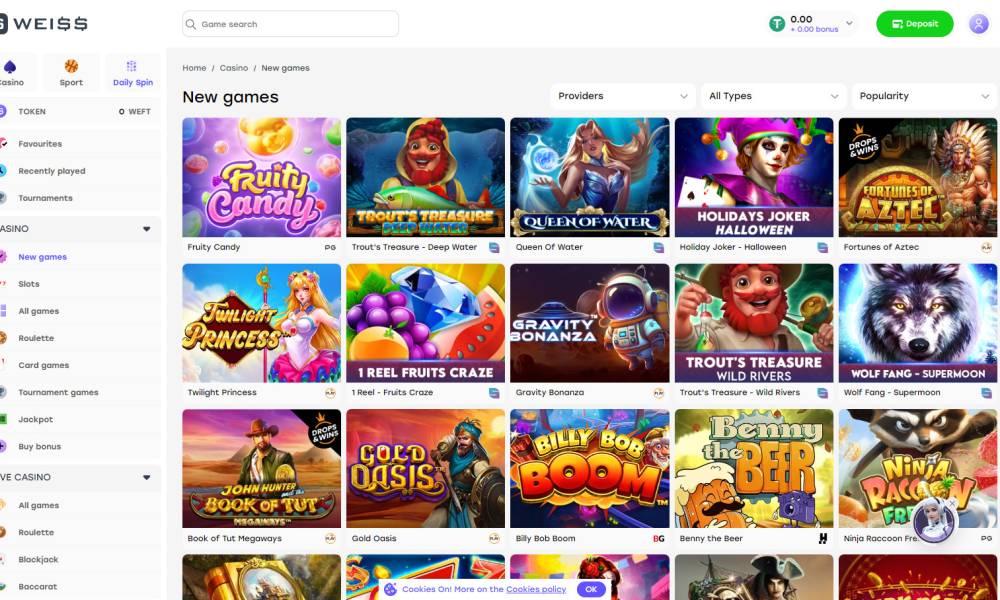
Task: Open the Fruity Candy game thumbnail
Action: pos(261,177)
